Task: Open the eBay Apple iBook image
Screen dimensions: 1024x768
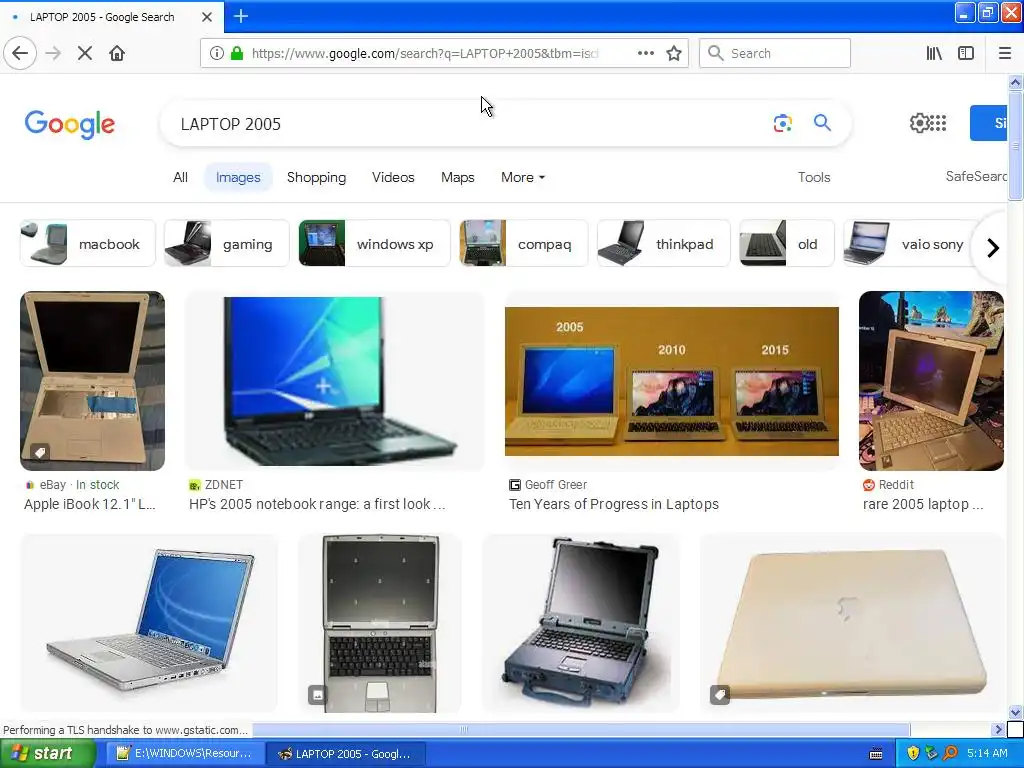Action: click(x=92, y=381)
